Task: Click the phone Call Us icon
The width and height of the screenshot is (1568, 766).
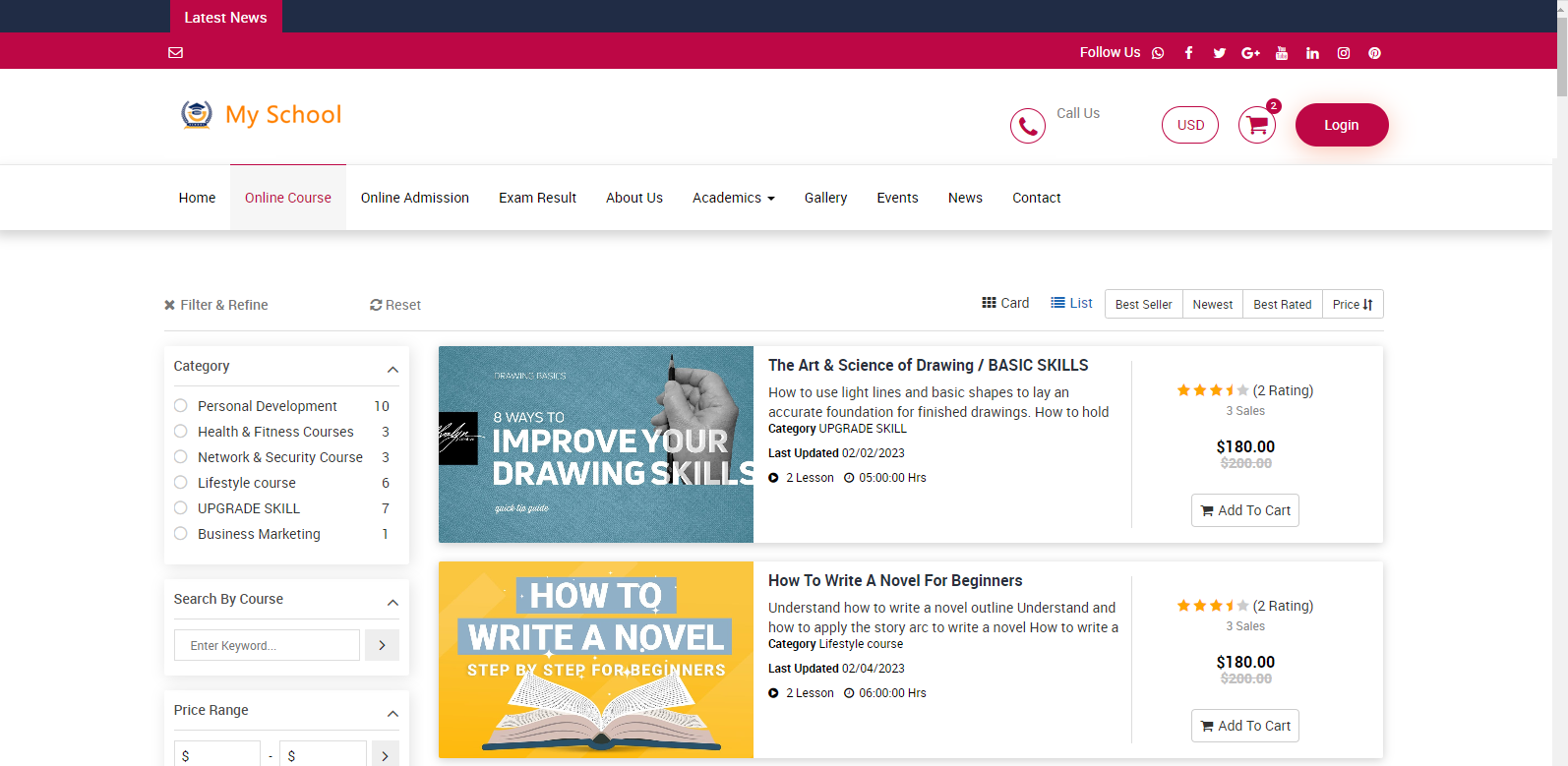Action: tap(1027, 126)
